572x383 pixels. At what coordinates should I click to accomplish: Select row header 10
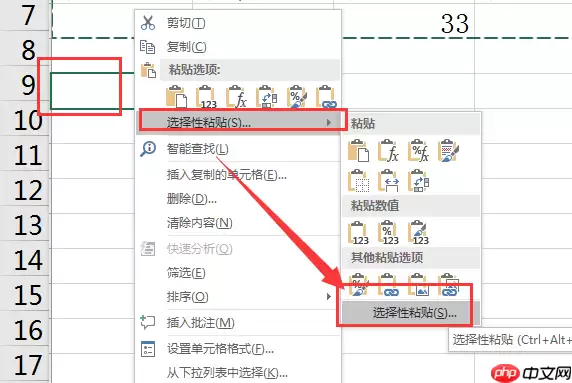tap(25, 119)
